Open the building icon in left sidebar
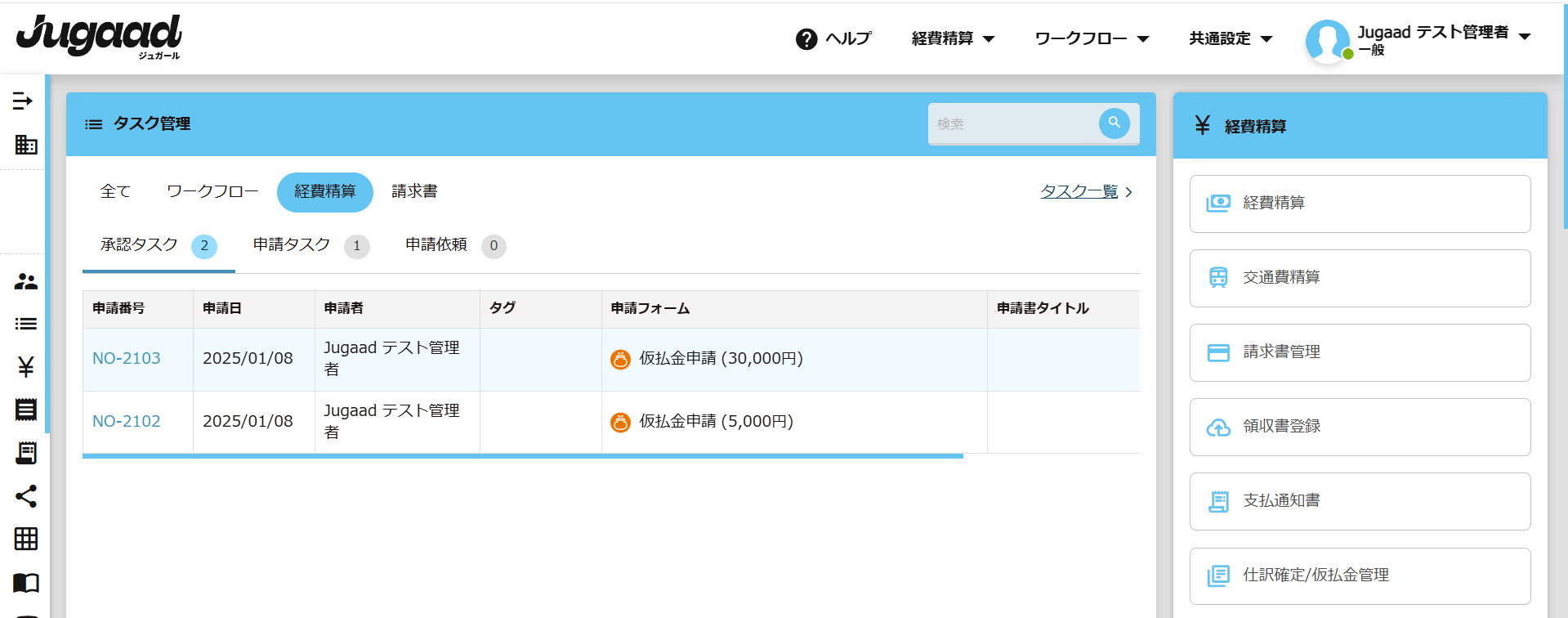Viewport: 1568px width, 618px height. 25,145
